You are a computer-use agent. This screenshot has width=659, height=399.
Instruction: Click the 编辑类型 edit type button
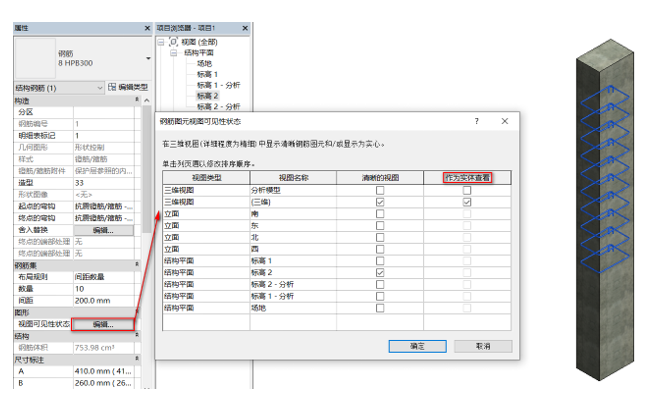tap(128, 87)
